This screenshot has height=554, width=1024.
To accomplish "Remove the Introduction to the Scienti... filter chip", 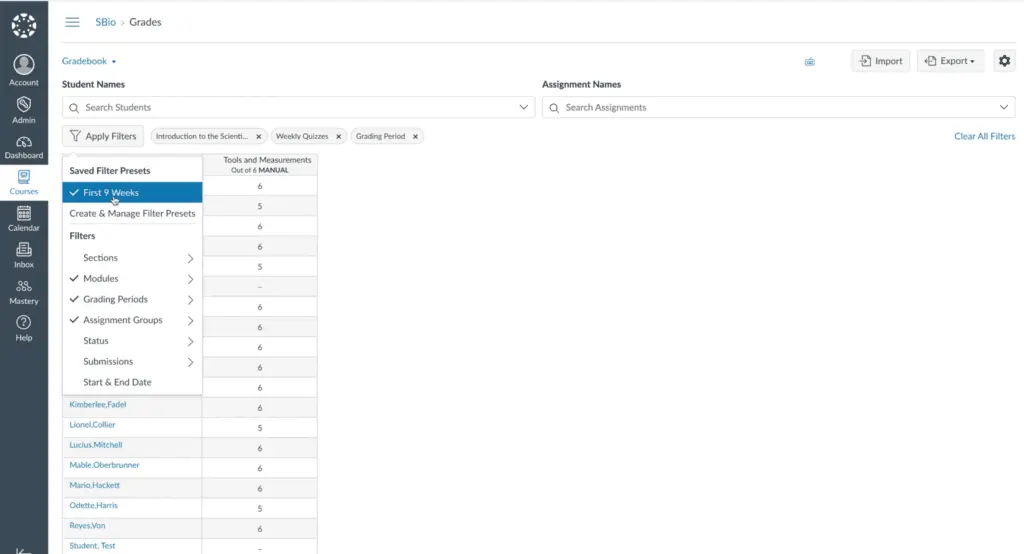I will pos(259,137).
